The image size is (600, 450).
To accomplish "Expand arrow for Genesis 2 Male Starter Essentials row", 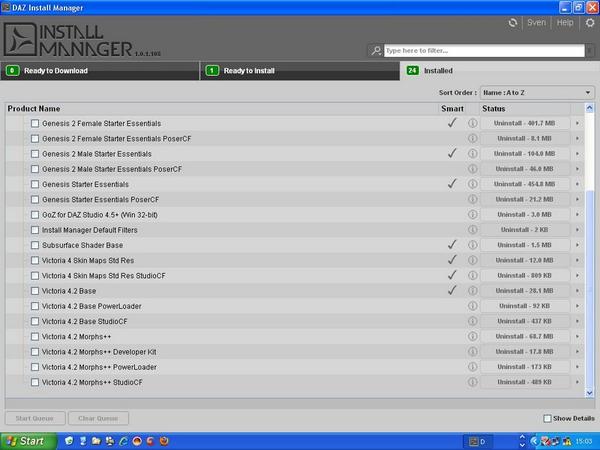I will click(x=577, y=154).
